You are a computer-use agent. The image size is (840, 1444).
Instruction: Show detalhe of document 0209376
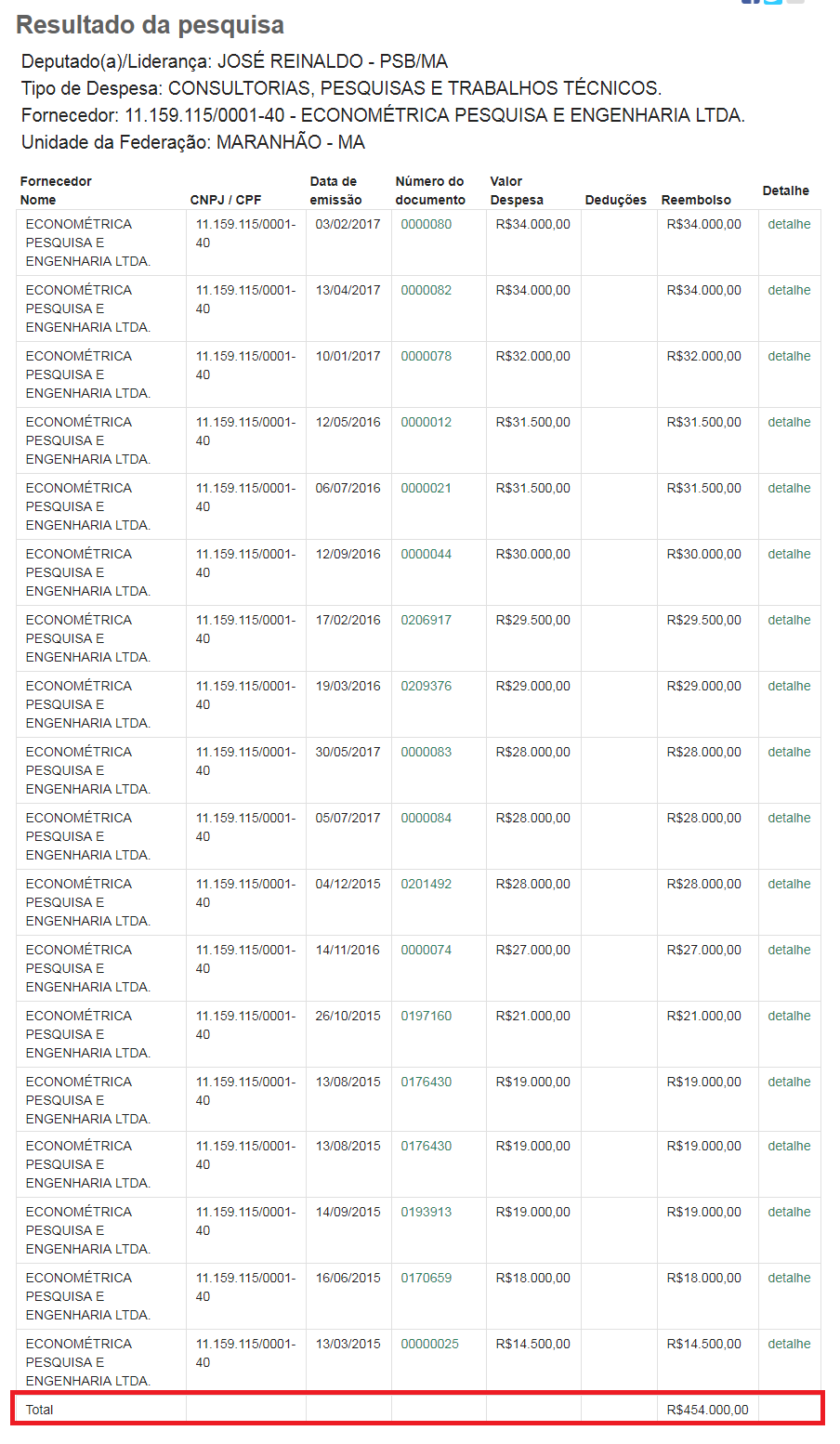(789, 686)
